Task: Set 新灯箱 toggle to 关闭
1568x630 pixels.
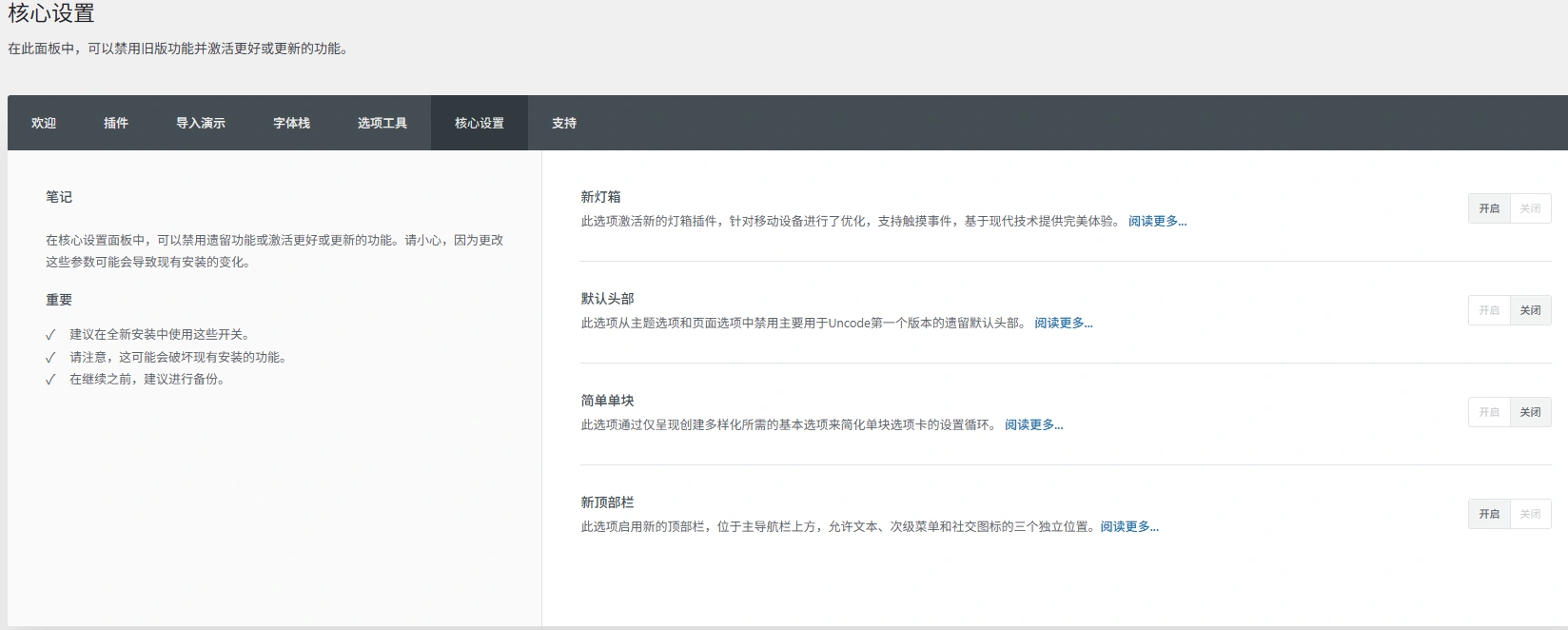Action: [1530, 208]
